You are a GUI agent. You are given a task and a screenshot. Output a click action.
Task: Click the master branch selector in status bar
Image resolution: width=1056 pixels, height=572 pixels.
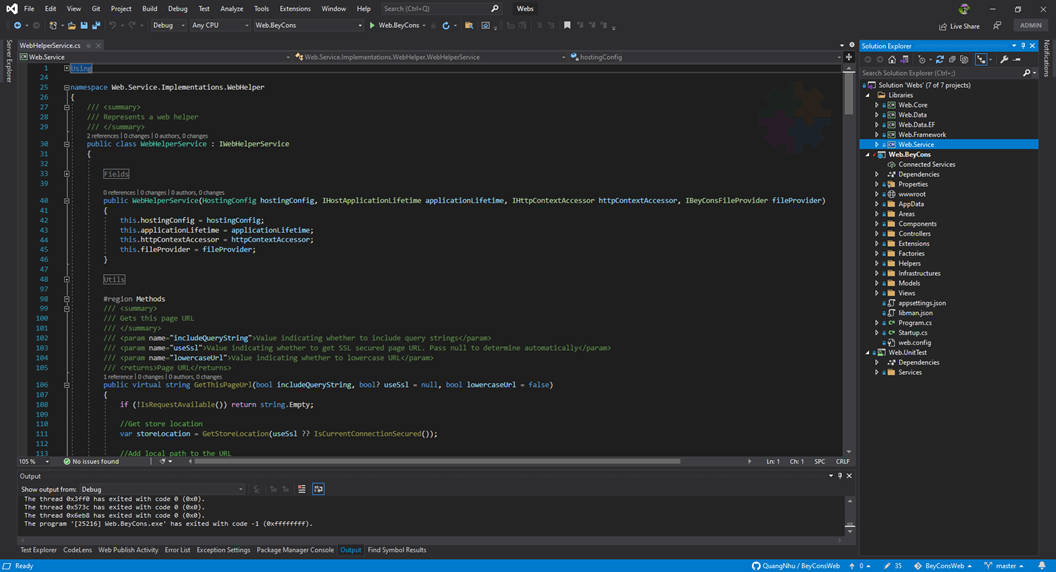click(x=1004, y=566)
